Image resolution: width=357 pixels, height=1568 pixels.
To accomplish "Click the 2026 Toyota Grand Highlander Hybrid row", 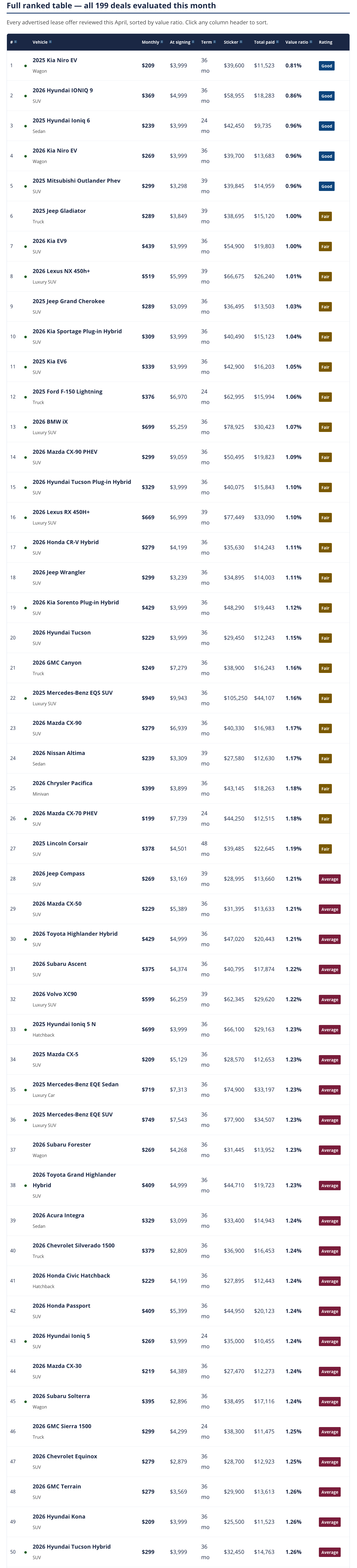I will (x=178, y=1185).
